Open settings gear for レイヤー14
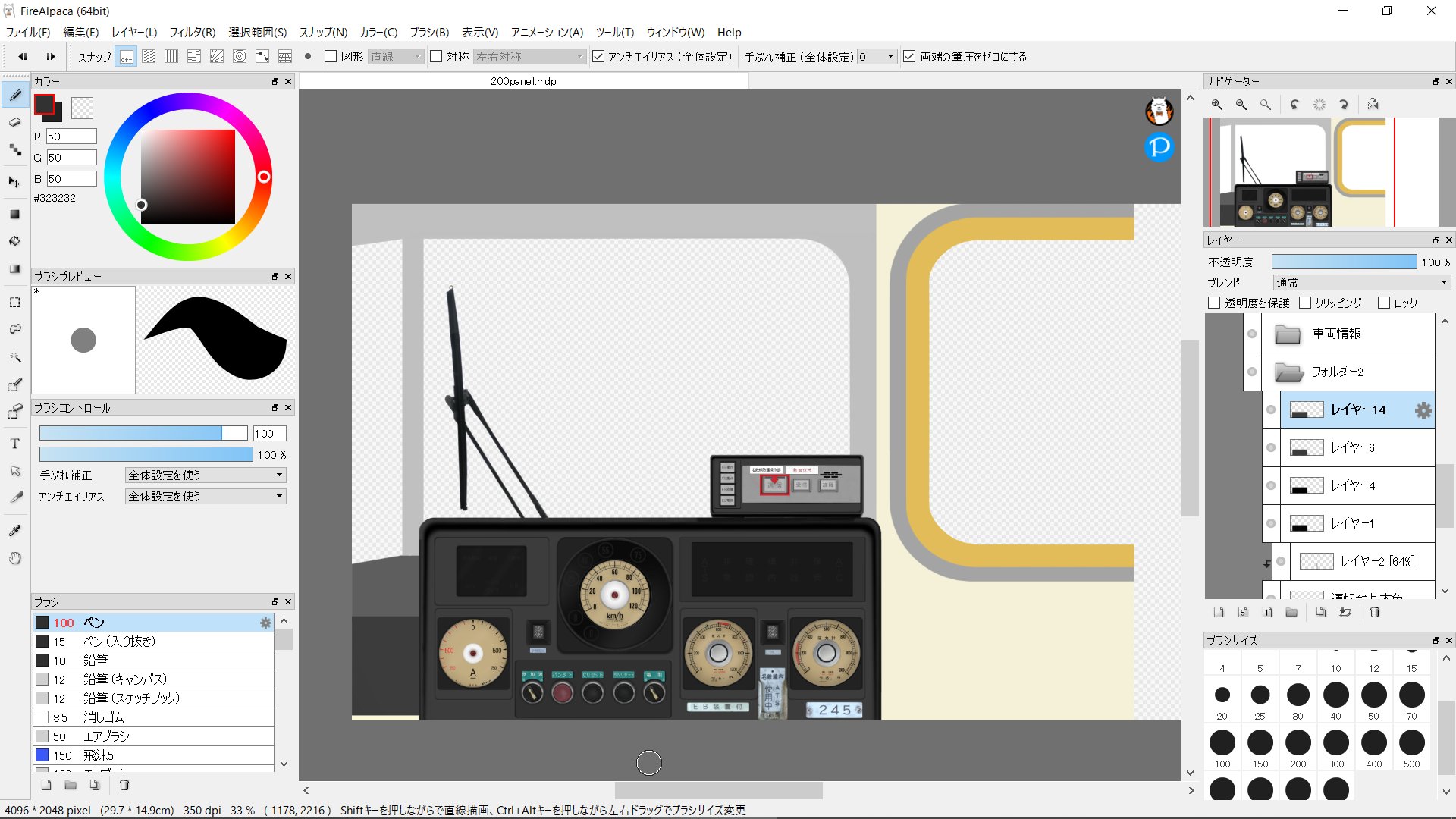Viewport: 1456px width, 819px height. tap(1423, 410)
